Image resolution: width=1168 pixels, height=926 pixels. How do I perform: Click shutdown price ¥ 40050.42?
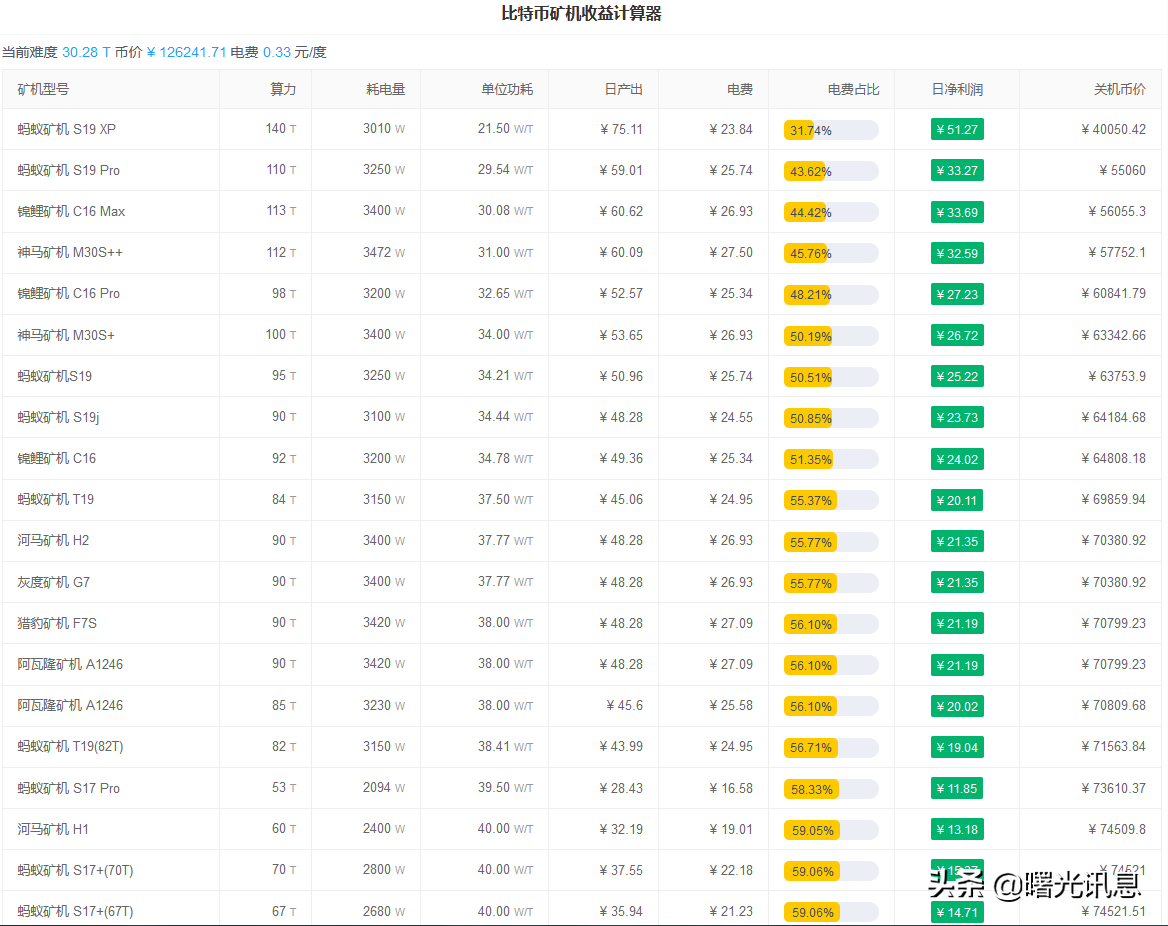1113,129
